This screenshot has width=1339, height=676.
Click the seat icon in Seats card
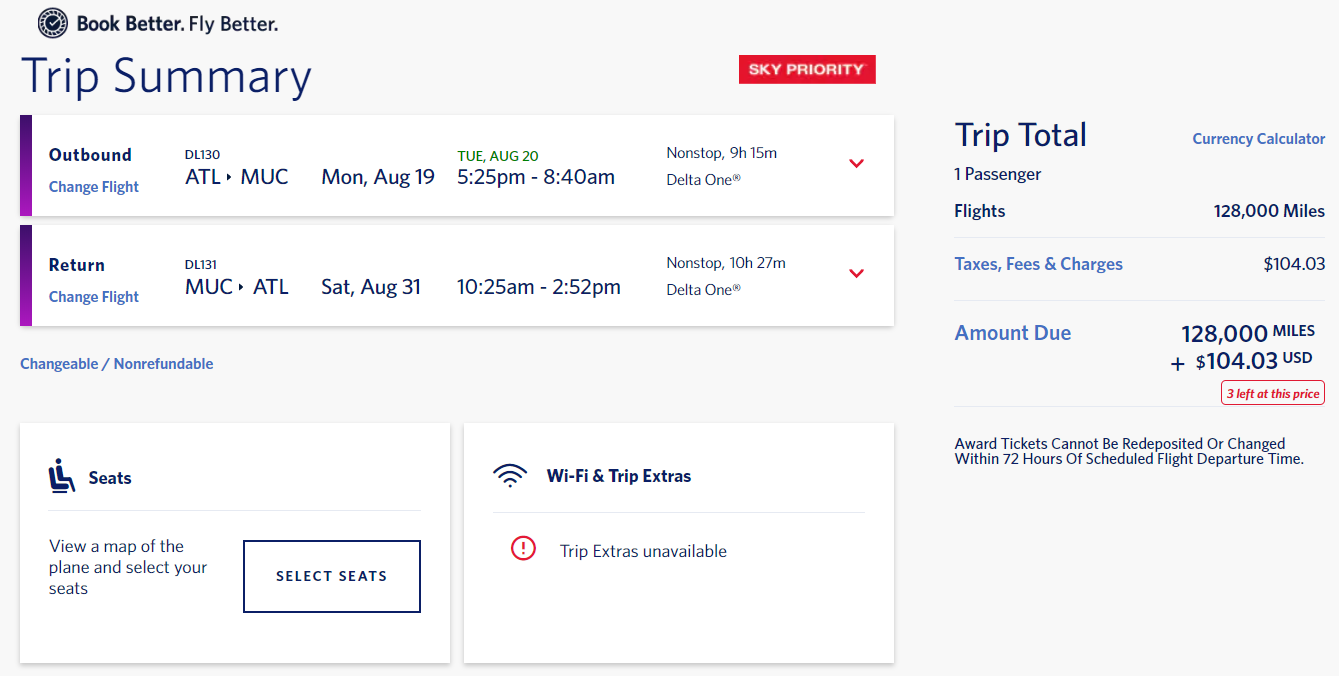click(x=62, y=476)
